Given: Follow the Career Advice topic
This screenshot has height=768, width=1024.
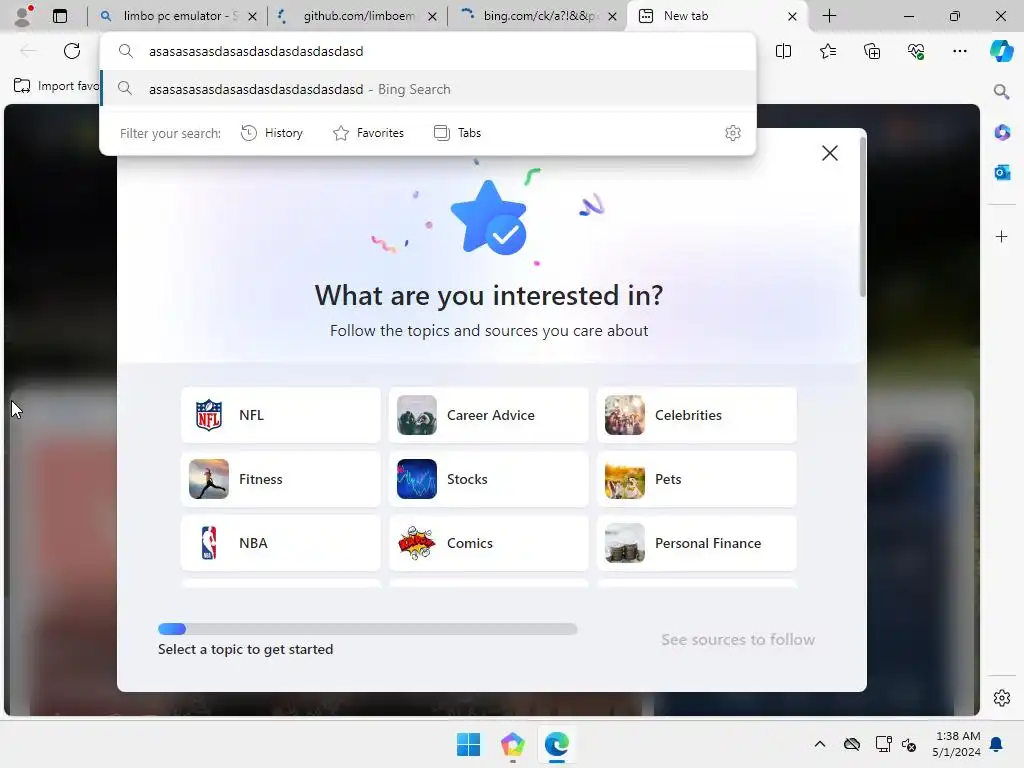Looking at the screenshot, I should (488, 415).
